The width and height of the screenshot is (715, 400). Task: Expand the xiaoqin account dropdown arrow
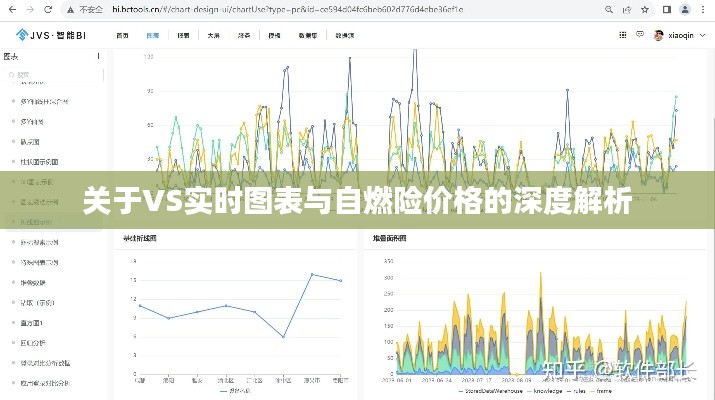pos(703,35)
